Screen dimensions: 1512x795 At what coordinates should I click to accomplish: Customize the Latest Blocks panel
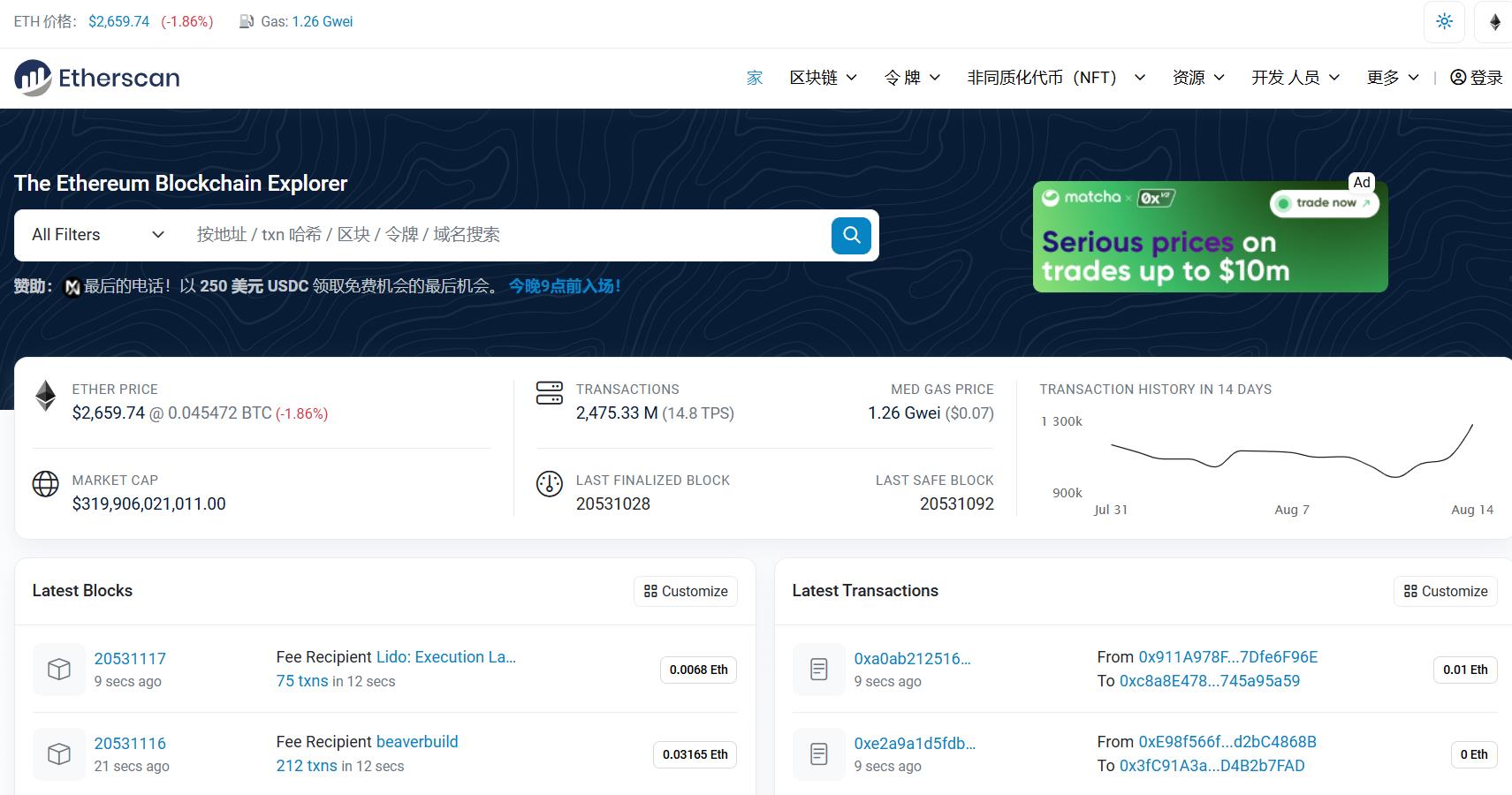point(686,591)
